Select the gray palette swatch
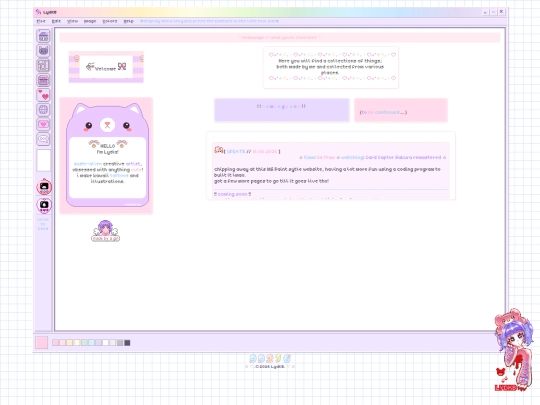 click(120, 343)
